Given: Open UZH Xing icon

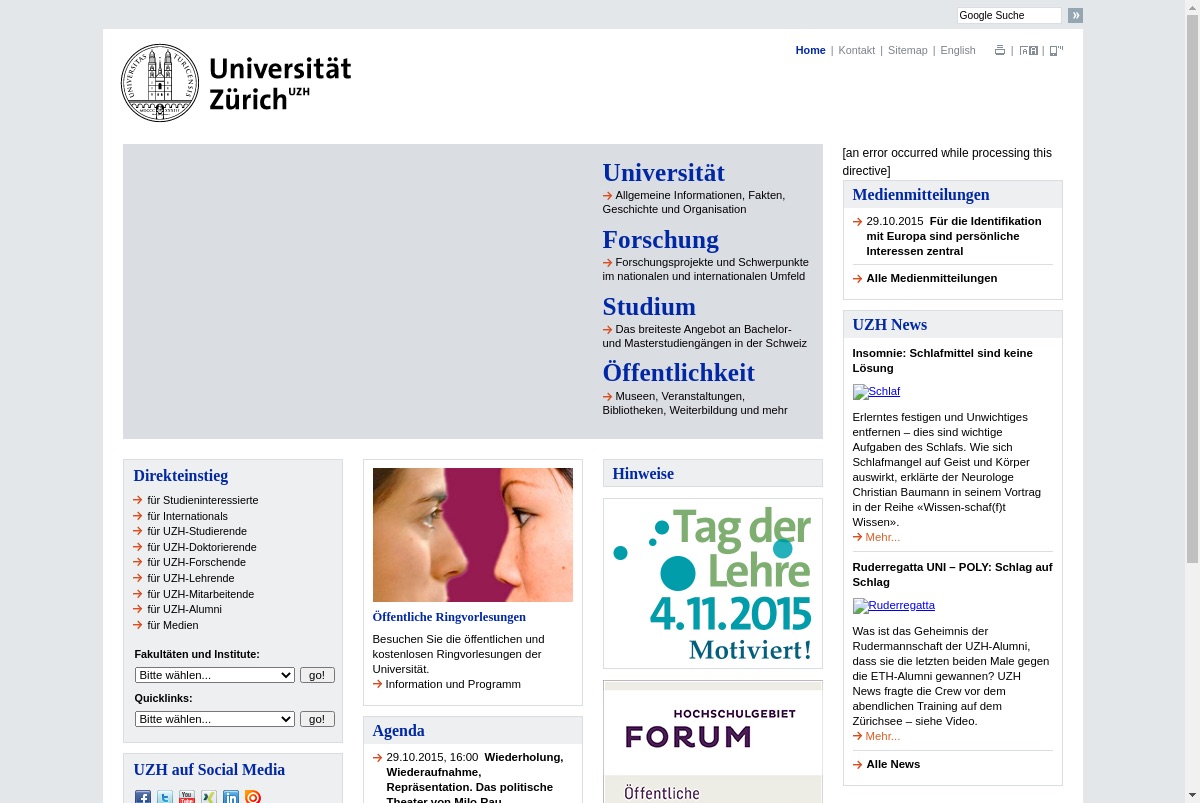Looking at the screenshot, I should point(209,797).
